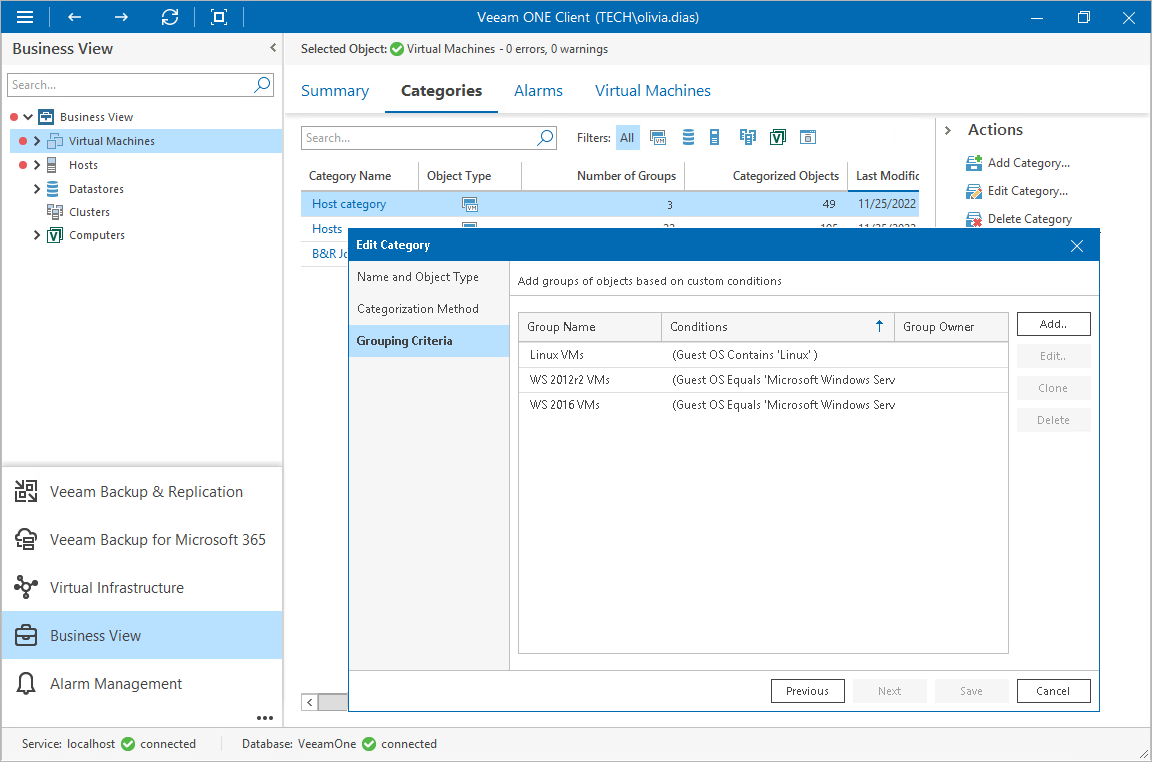1152x762 pixels.
Task: Filter categories by datastore icon
Action: pyautogui.click(x=688, y=137)
